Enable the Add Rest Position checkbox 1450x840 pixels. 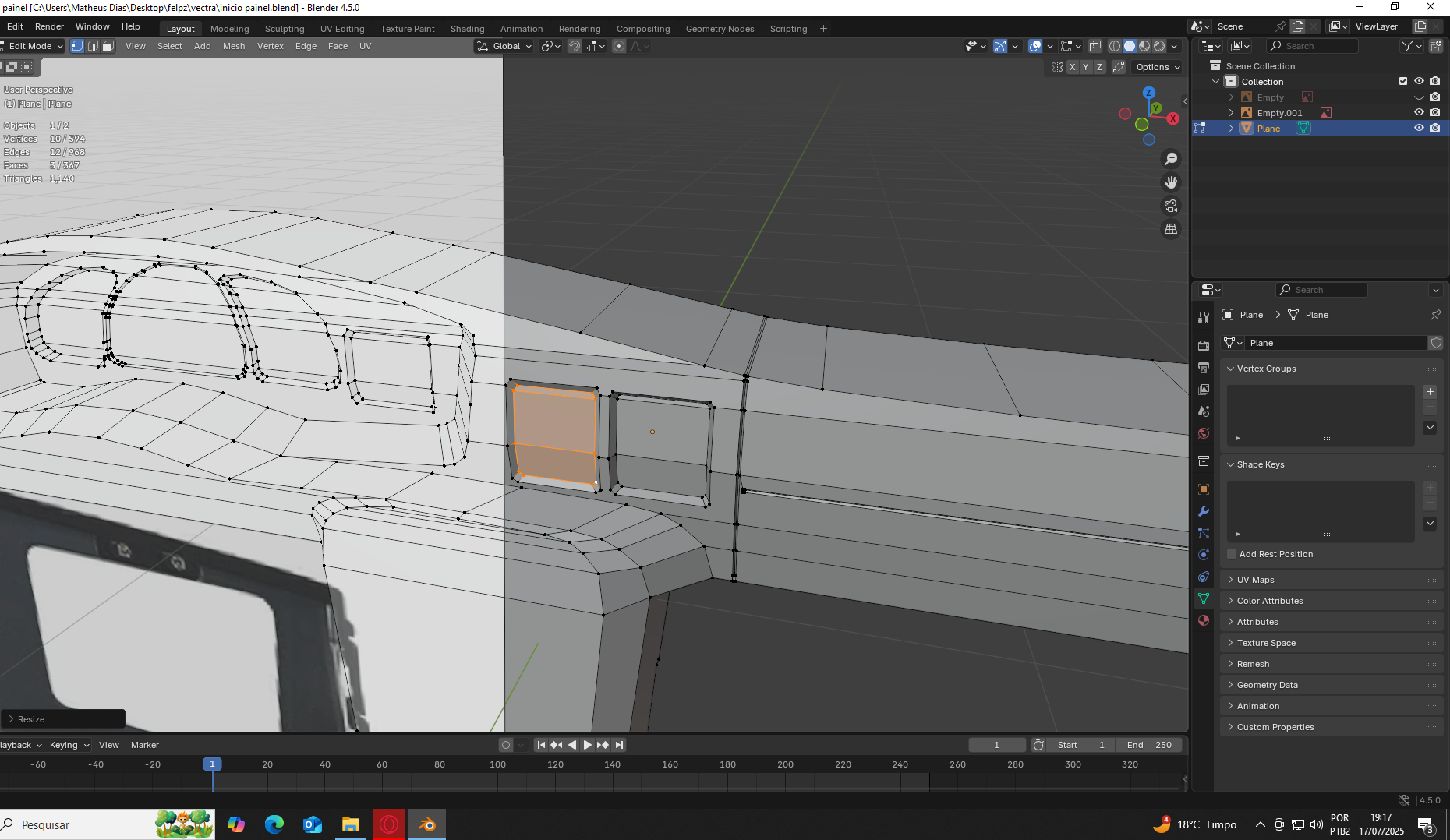[1232, 554]
